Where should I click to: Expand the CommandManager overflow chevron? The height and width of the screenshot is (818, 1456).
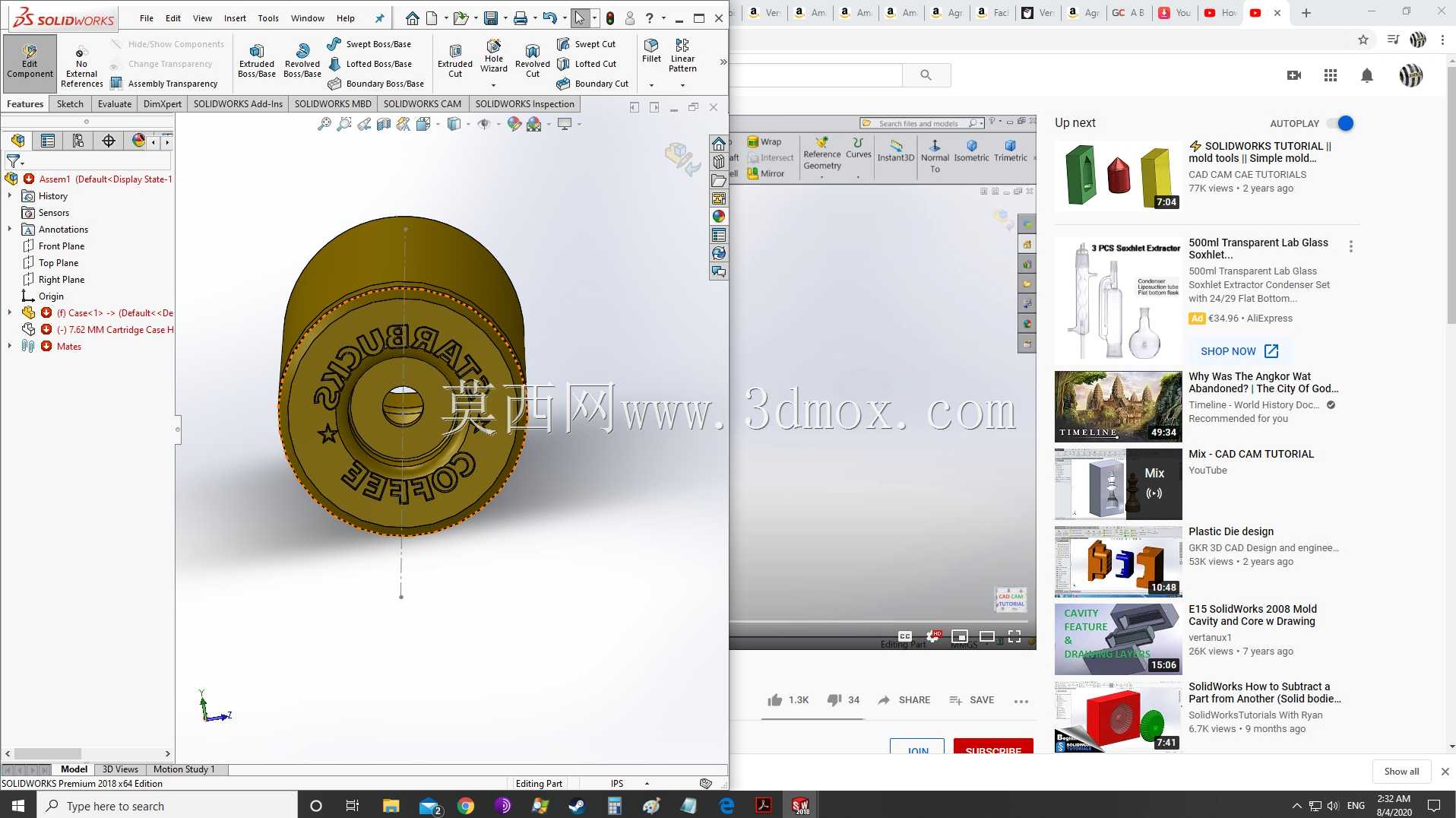[723, 62]
